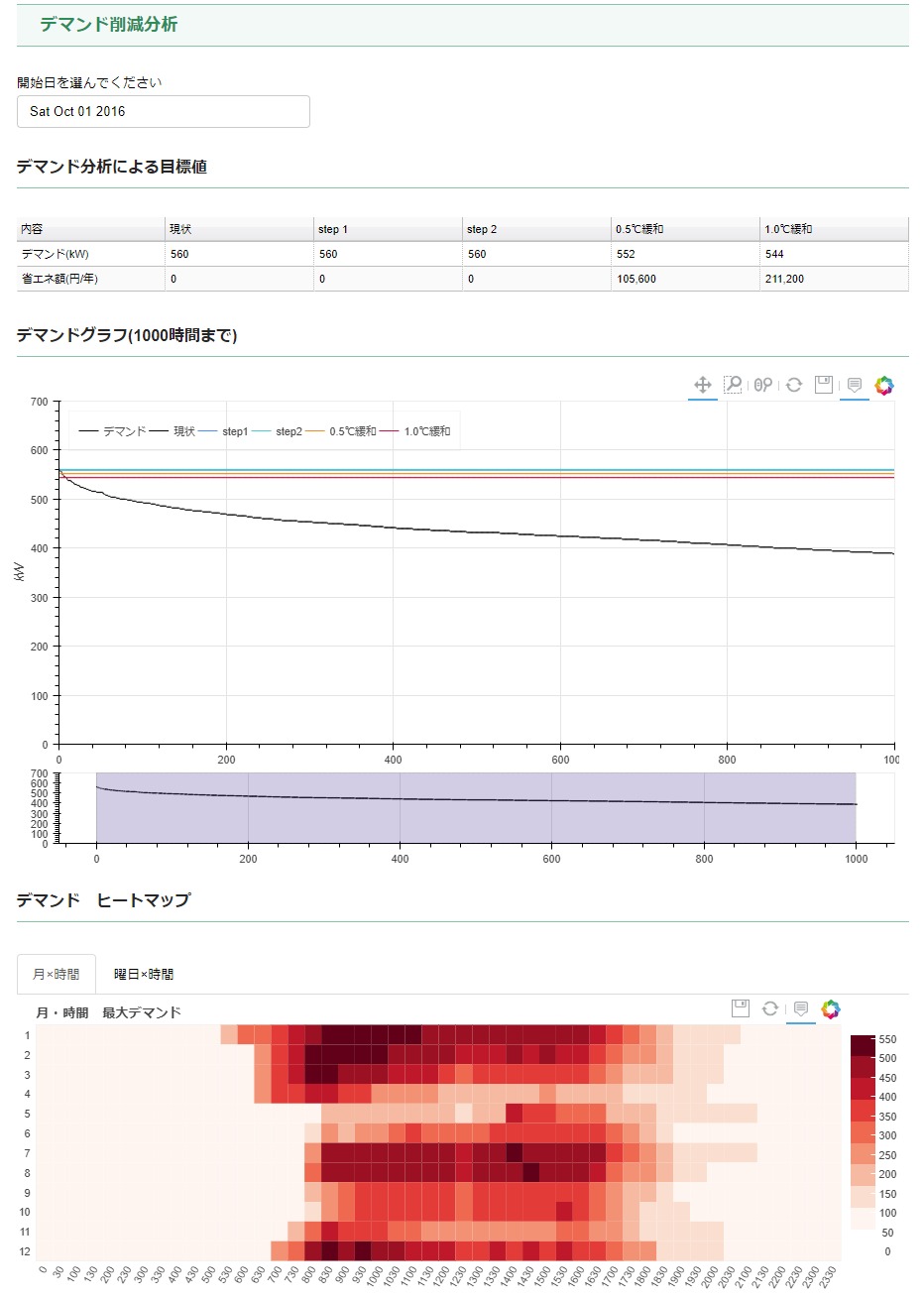
Task: Click the 省エネ額(円/年) row label
Action: (x=90, y=279)
